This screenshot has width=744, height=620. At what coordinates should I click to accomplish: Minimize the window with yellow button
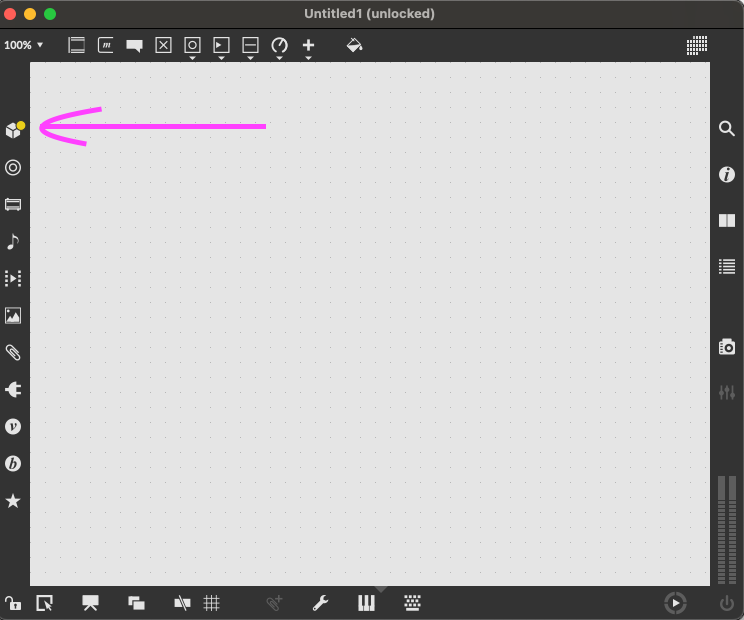(x=30, y=14)
